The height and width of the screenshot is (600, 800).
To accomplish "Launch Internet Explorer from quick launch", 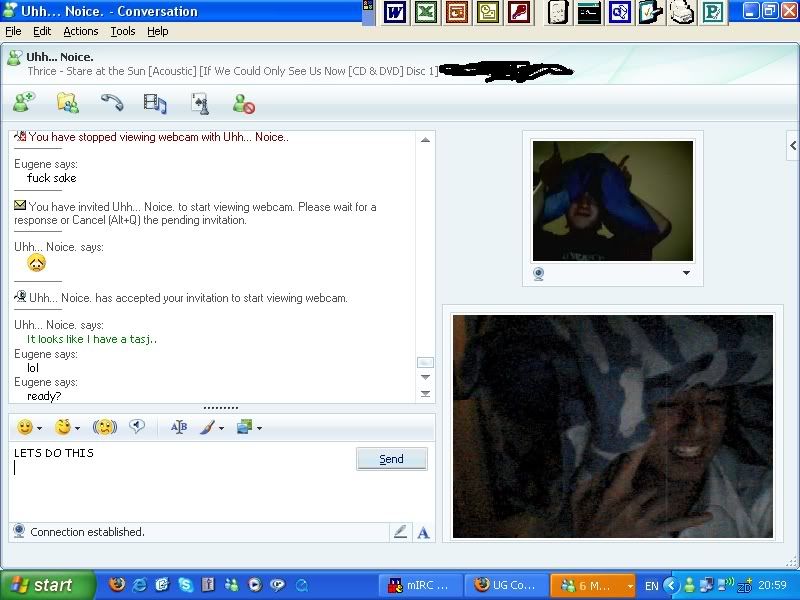I will [x=139, y=585].
